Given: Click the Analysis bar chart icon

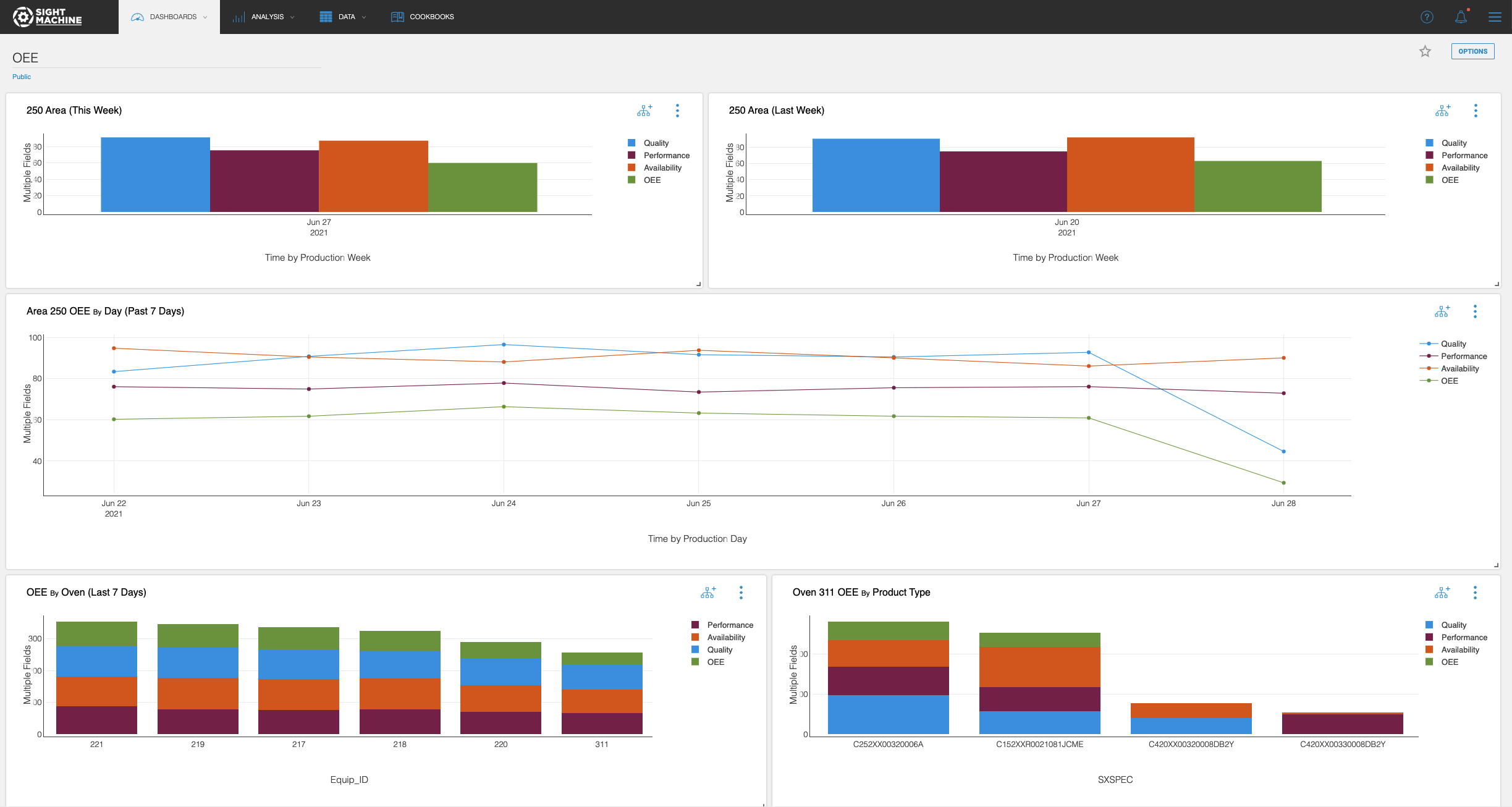Looking at the screenshot, I should pyautogui.click(x=239, y=17).
